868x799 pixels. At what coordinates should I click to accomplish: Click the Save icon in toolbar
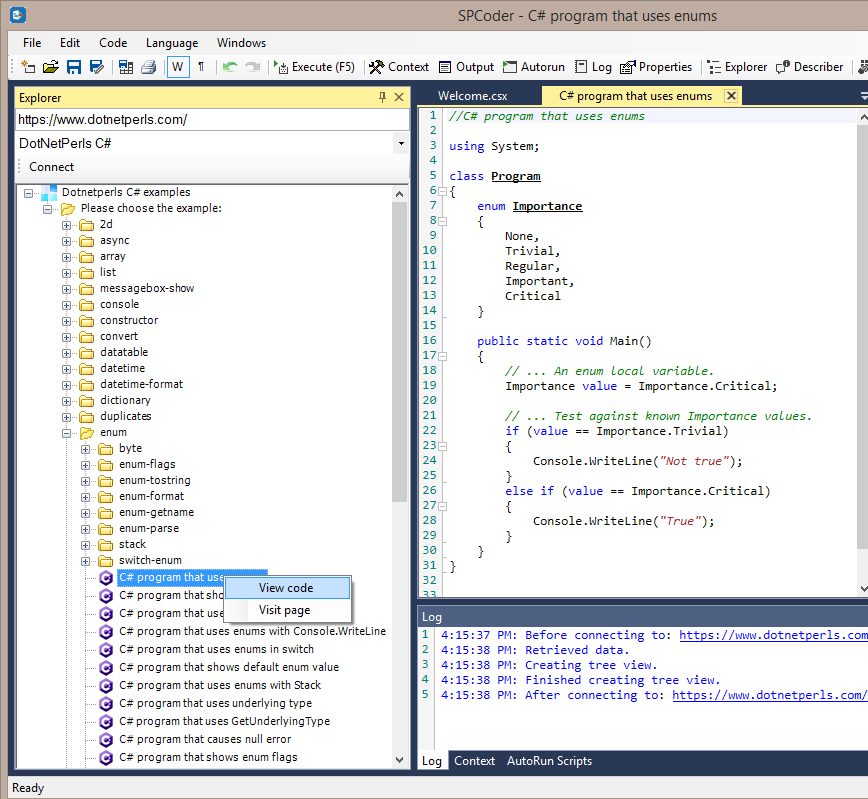coord(74,67)
